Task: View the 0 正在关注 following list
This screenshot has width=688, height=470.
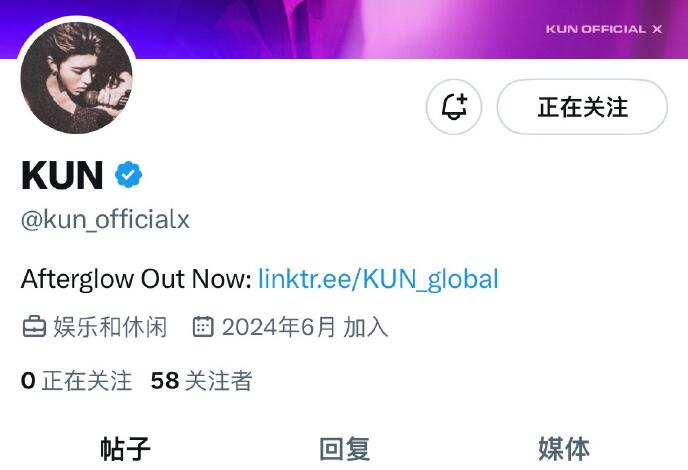Action: pyautogui.click(x=76, y=380)
